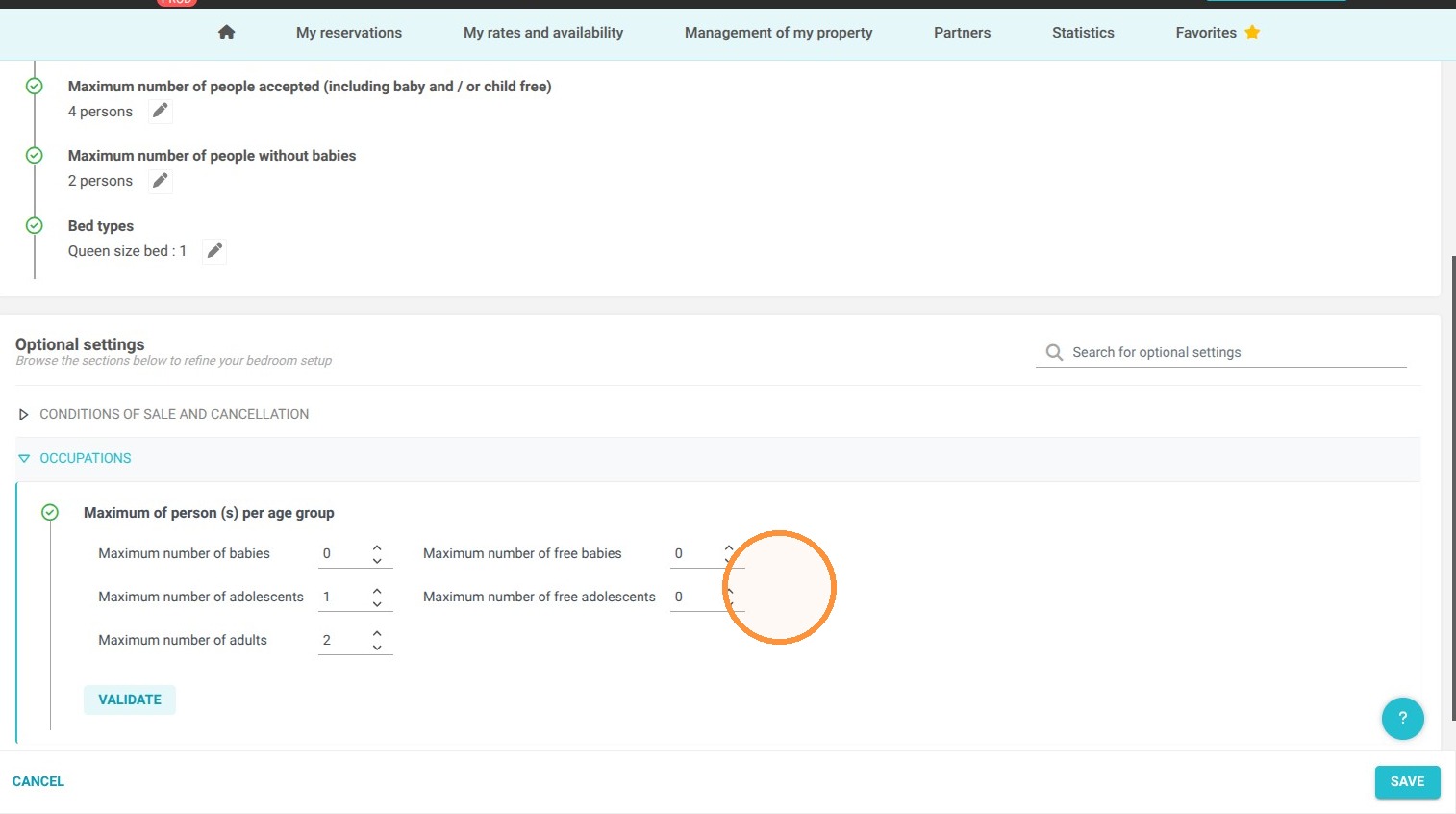The width and height of the screenshot is (1456, 814).
Task: Edit maximum people accepted with pencil icon
Action: (161, 111)
